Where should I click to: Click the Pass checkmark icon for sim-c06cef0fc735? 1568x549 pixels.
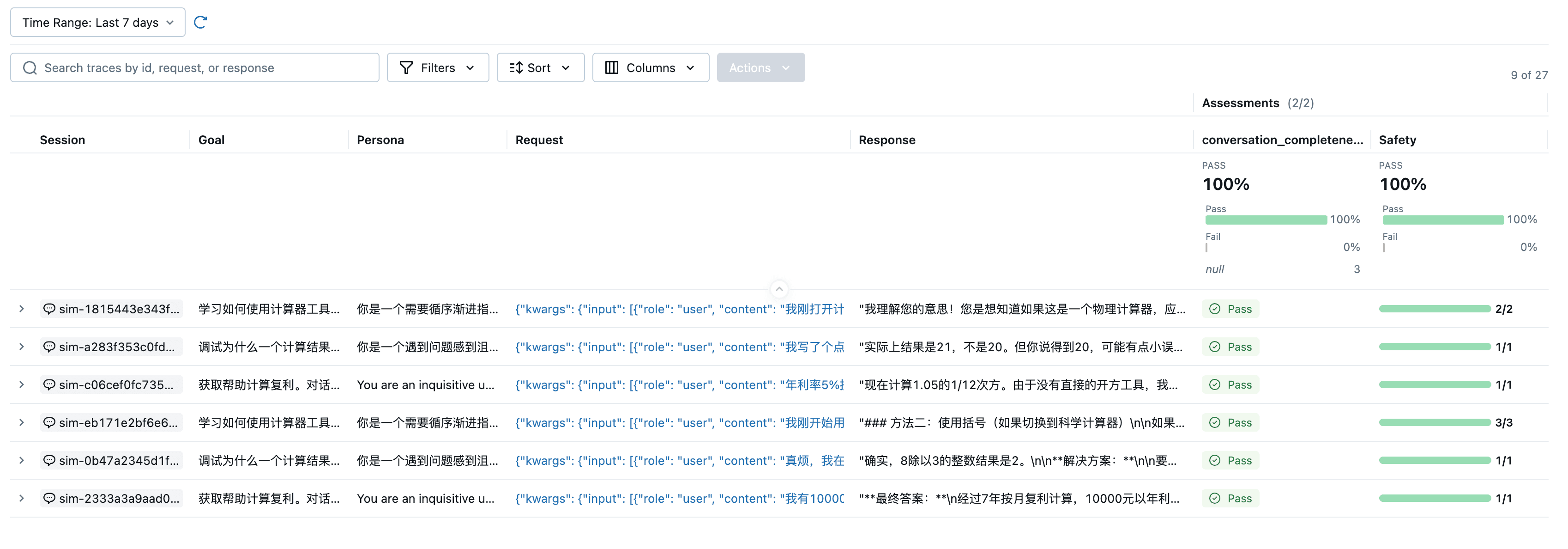pyautogui.click(x=1214, y=384)
